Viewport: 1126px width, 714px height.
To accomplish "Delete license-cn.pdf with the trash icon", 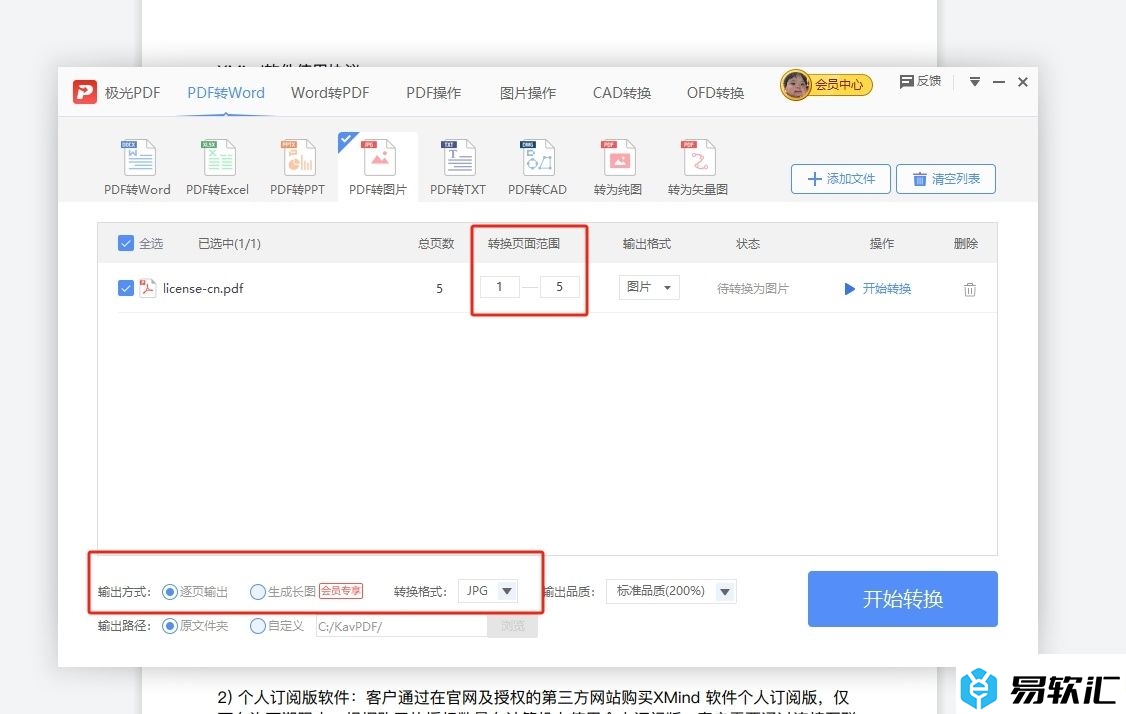I will pyautogui.click(x=969, y=289).
